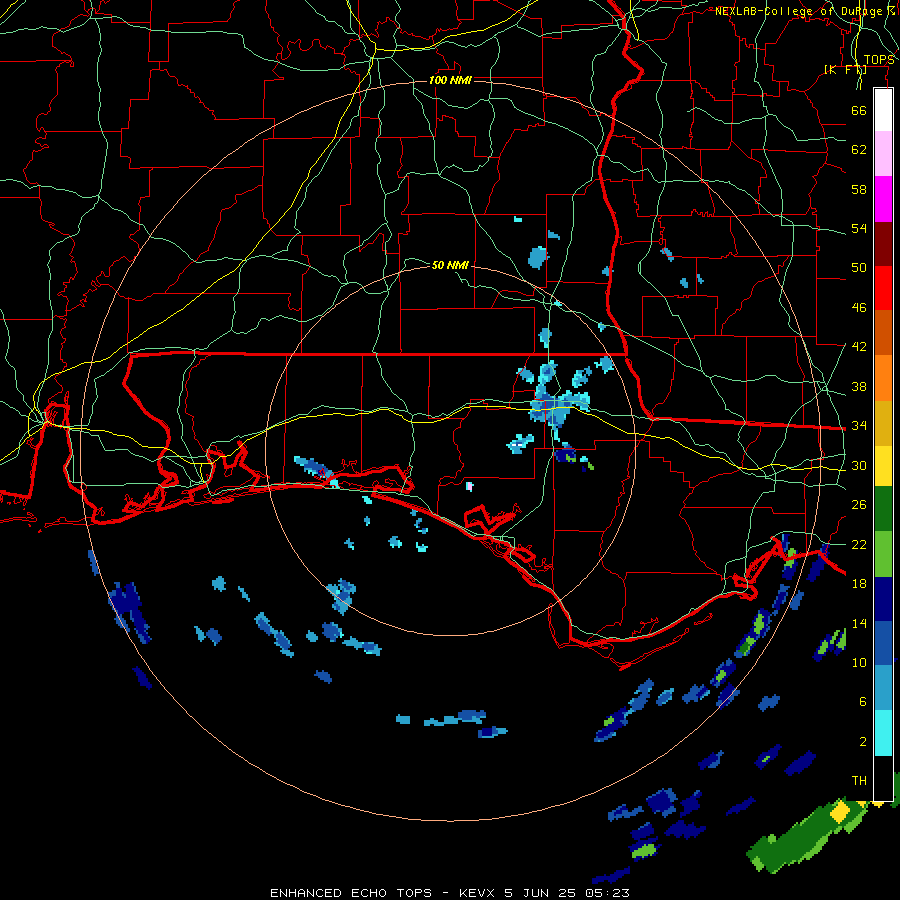This screenshot has width=900, height=900.
Task: Click the 'K FT' units label
Action: pyautogui.click(x=845, y=70)
